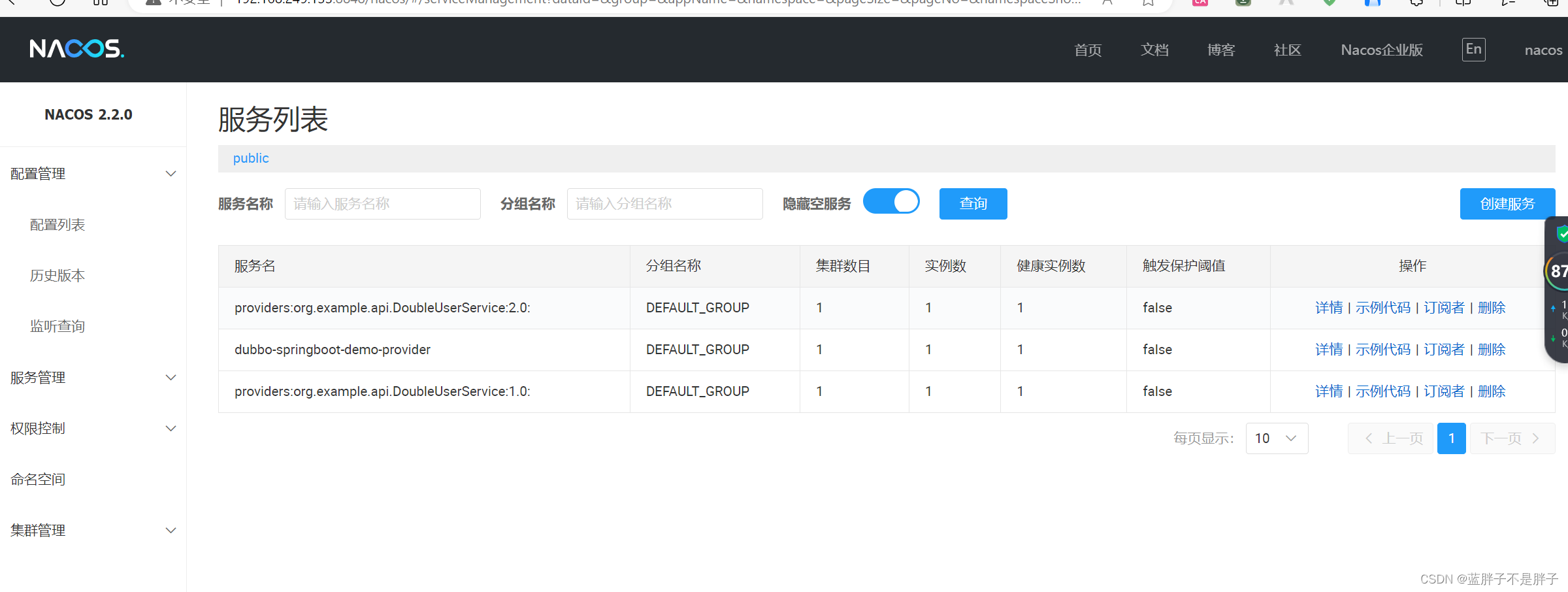Toggle the 隐藏空服务 switch

891,201
